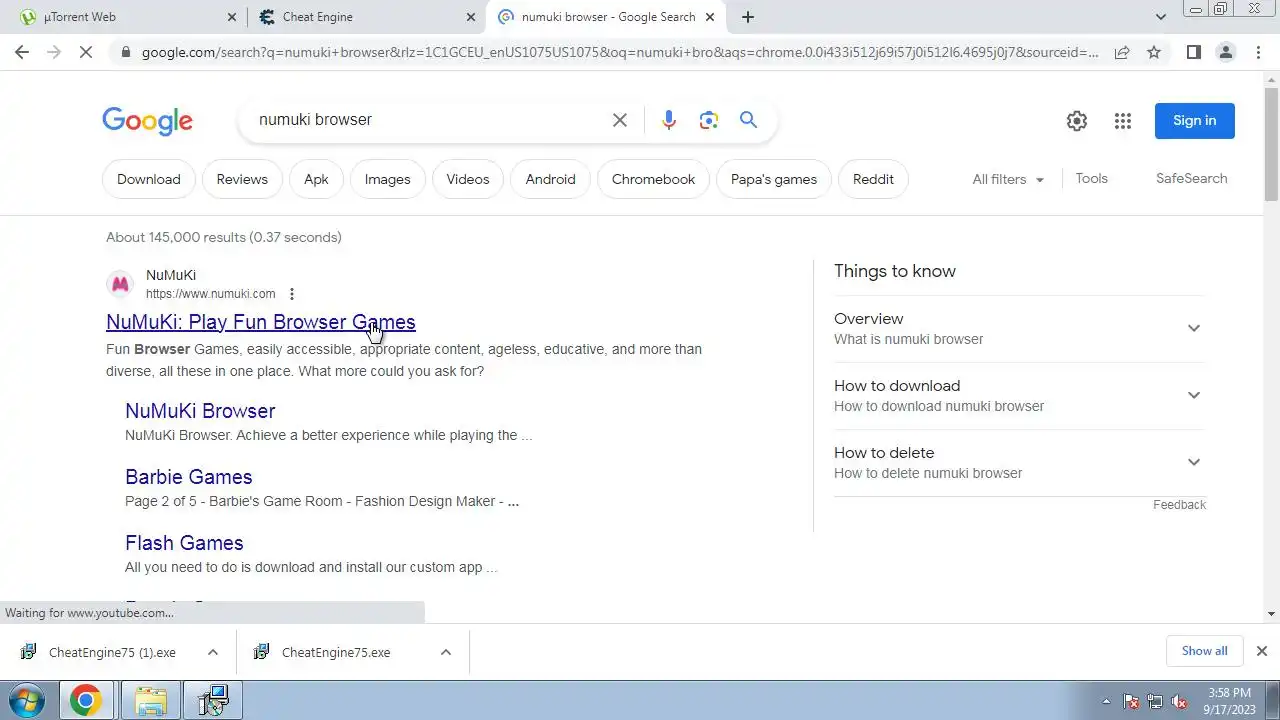Click the browser forward arrow
The width and height of the screenshot is (1280, 720).
[x=54, y=52]
